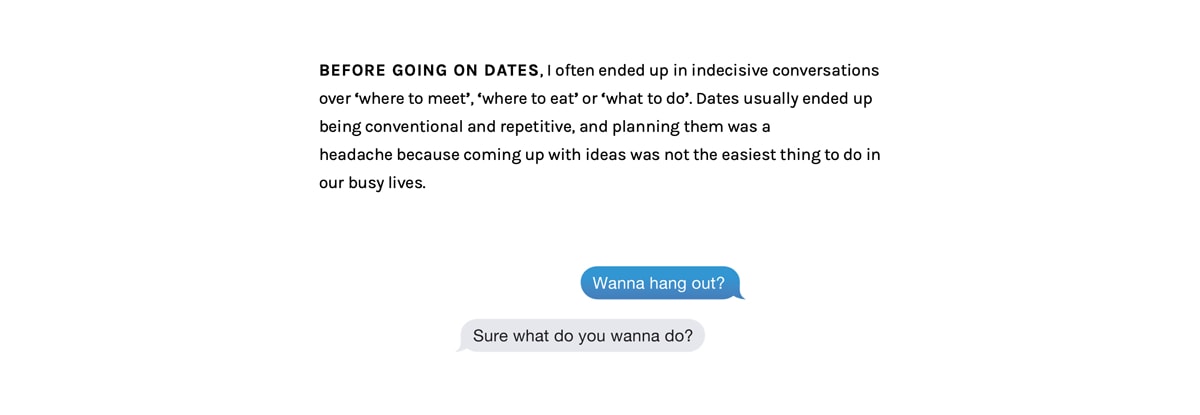The height and width of the screenshot is (415, 1200).
Task: Click the words "I often ended up"
Action: (607, 71)
